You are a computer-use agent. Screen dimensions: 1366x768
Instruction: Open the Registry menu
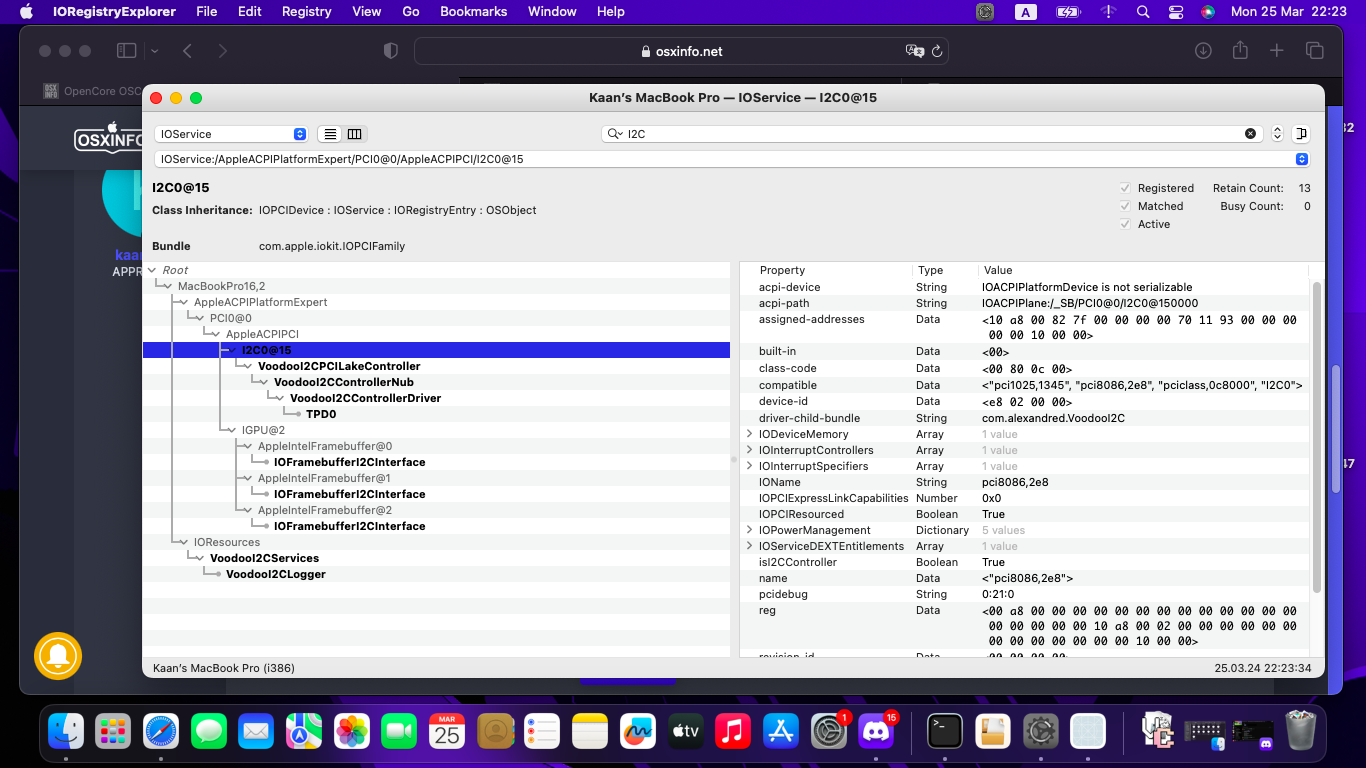(306, 12)
